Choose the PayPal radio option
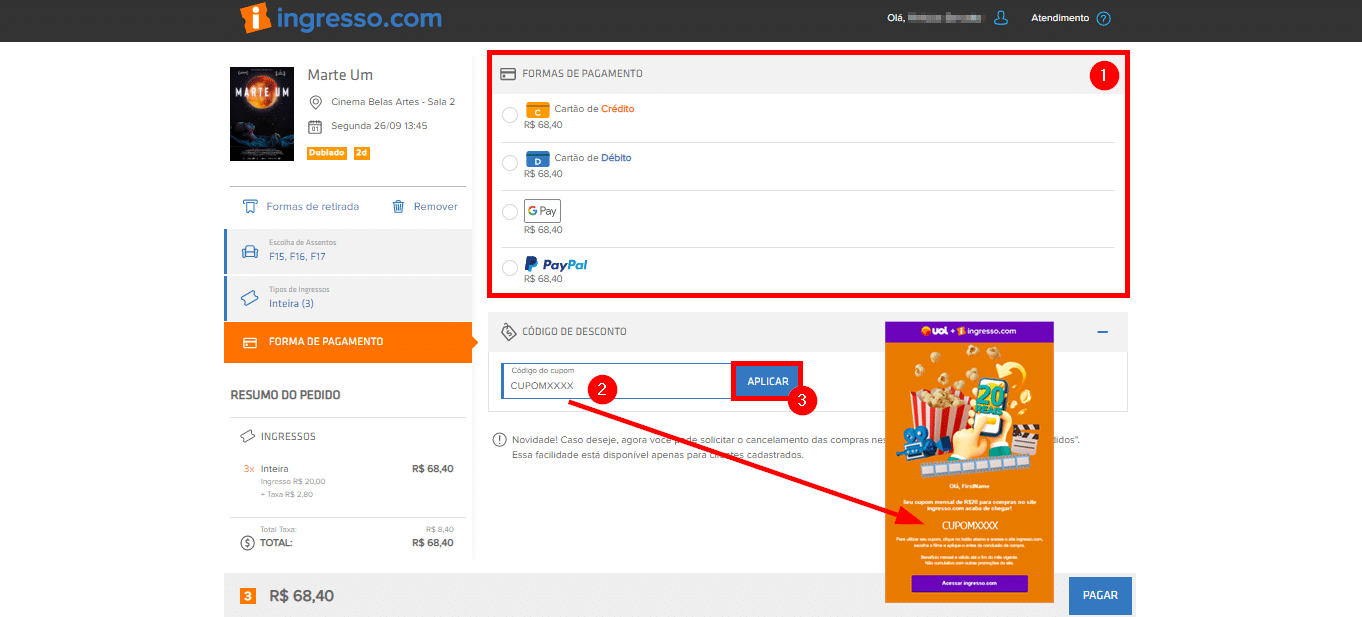 pyautogui.click(x=510, y=268)
